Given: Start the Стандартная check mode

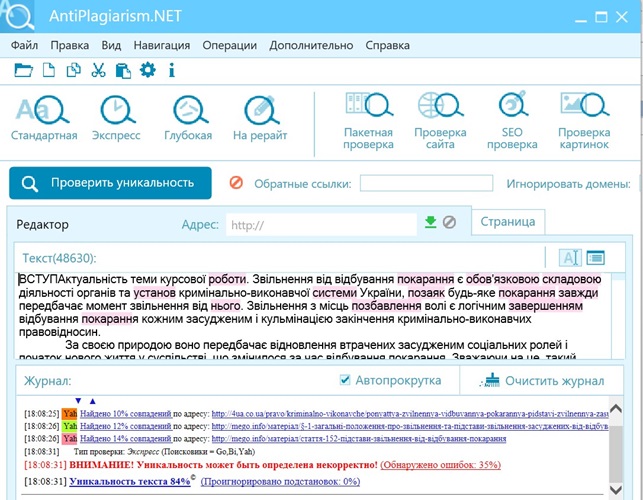Looking at the screenshot, I should (44, 119).
